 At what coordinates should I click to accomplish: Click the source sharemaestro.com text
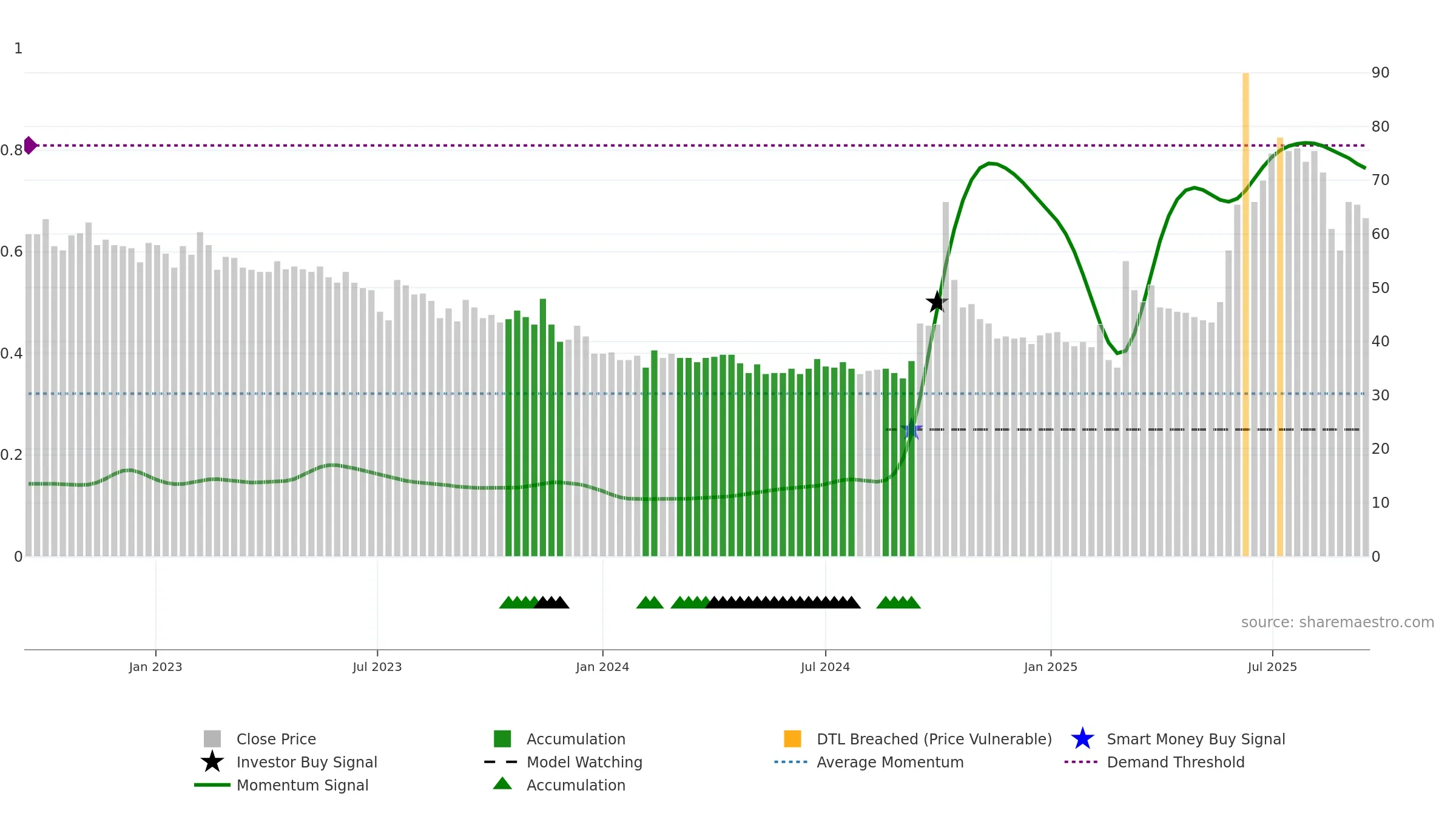coord(1338,622)
